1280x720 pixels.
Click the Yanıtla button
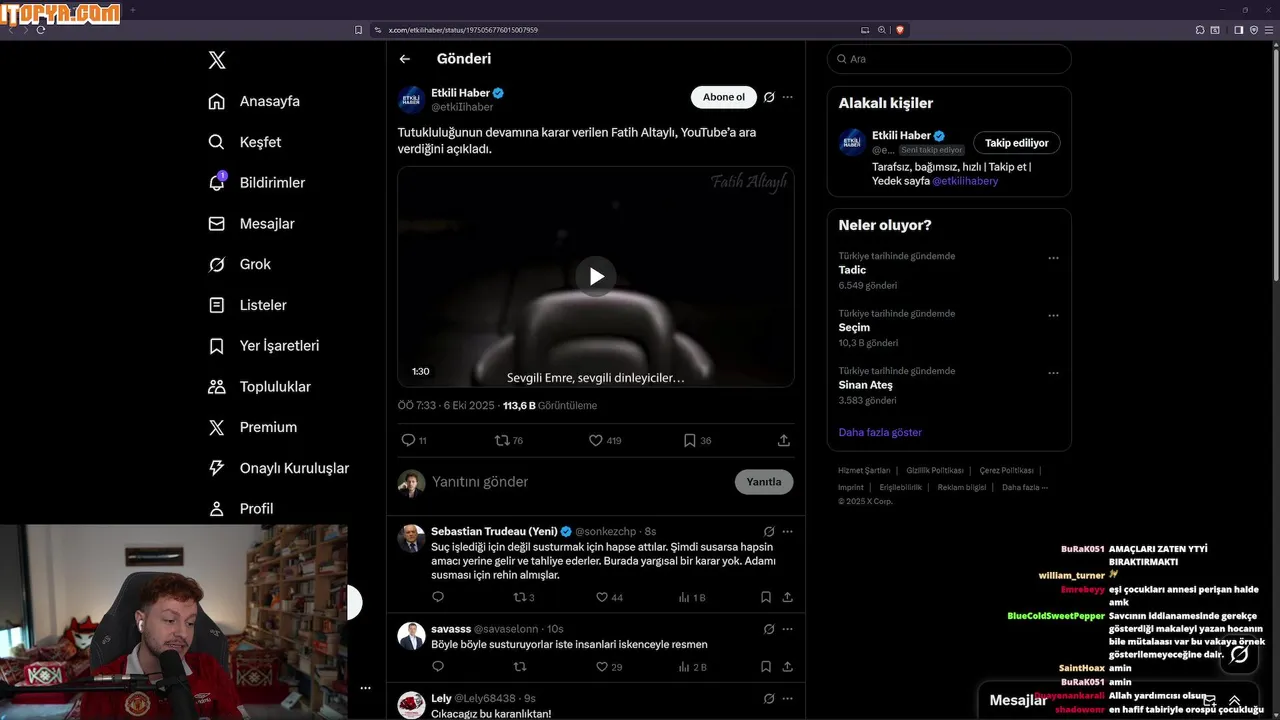764,482
